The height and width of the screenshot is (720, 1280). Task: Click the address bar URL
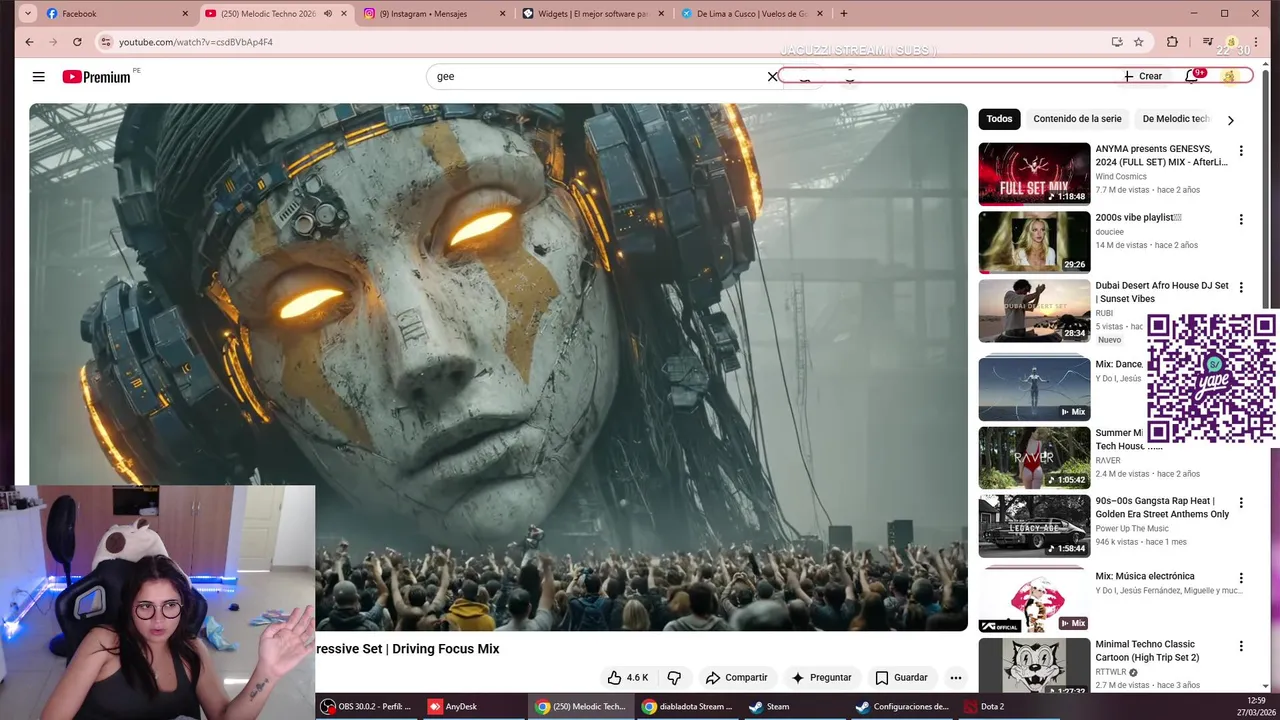point(196,42)
